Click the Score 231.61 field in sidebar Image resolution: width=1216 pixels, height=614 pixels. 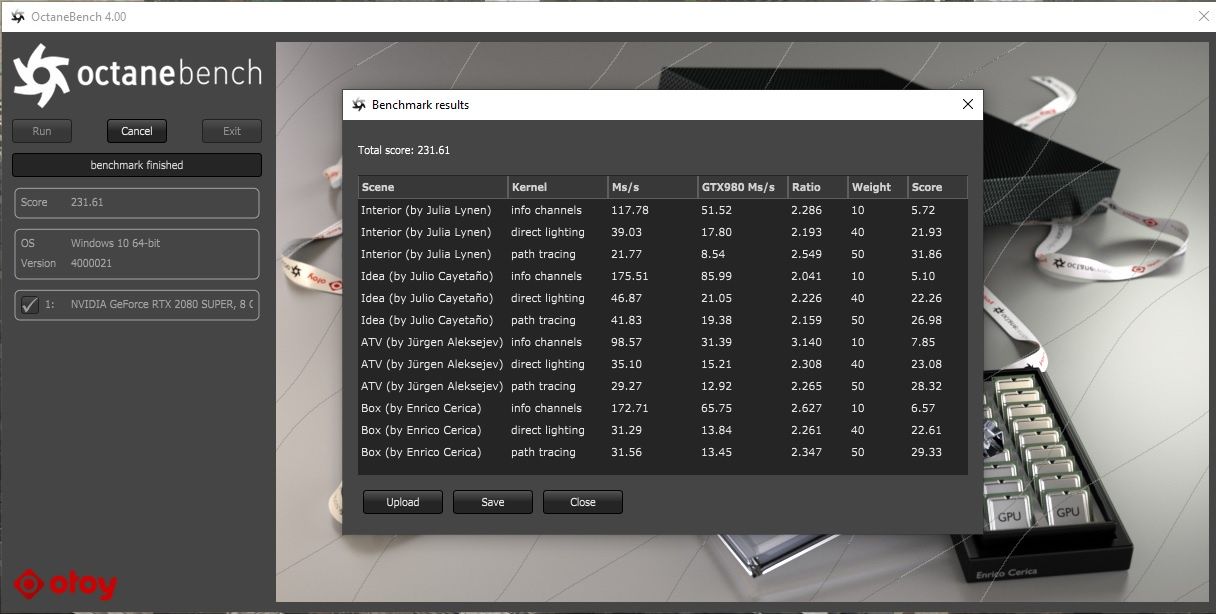click(137, 203)
